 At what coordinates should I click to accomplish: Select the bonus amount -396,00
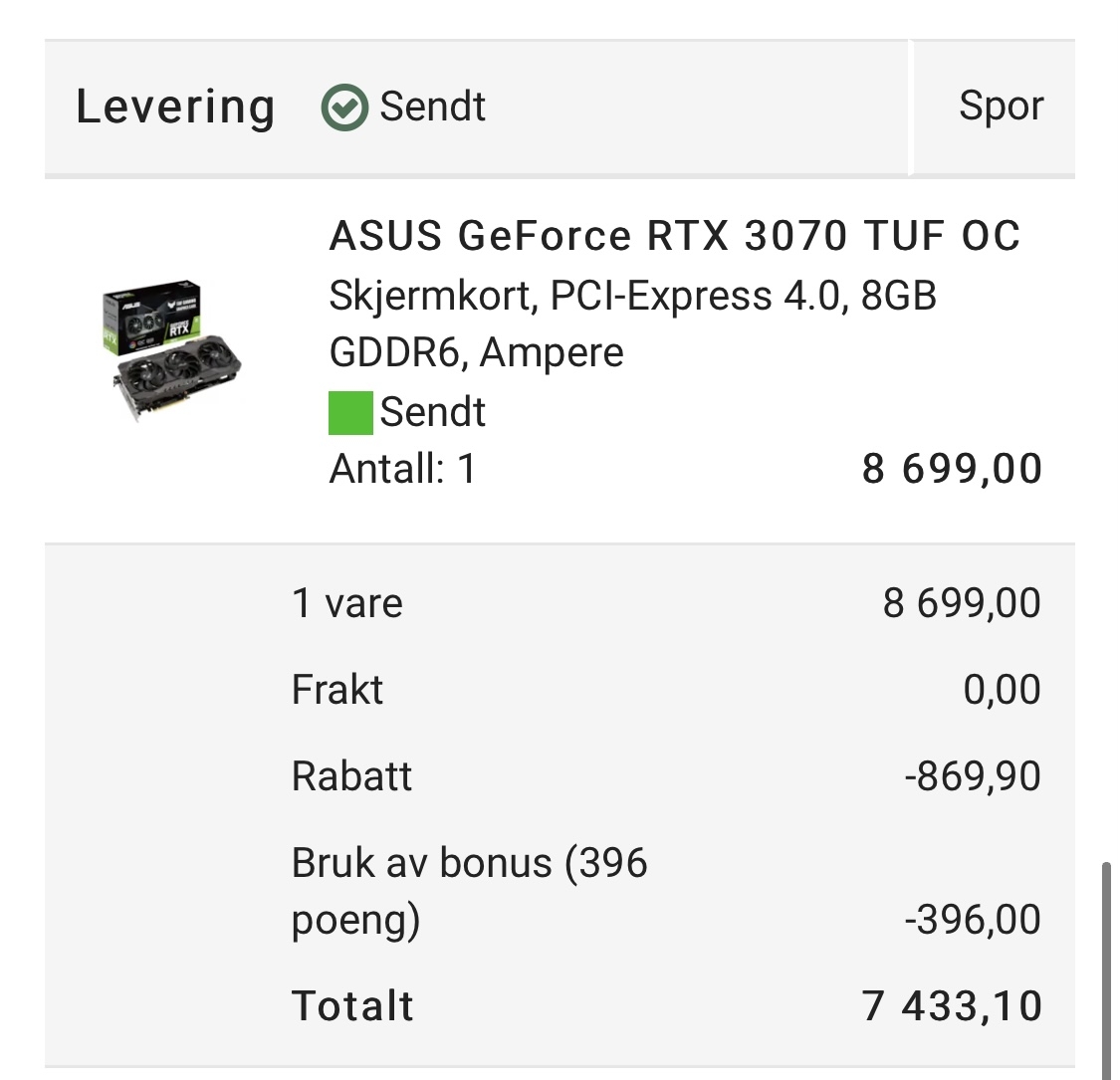point(972,920)
